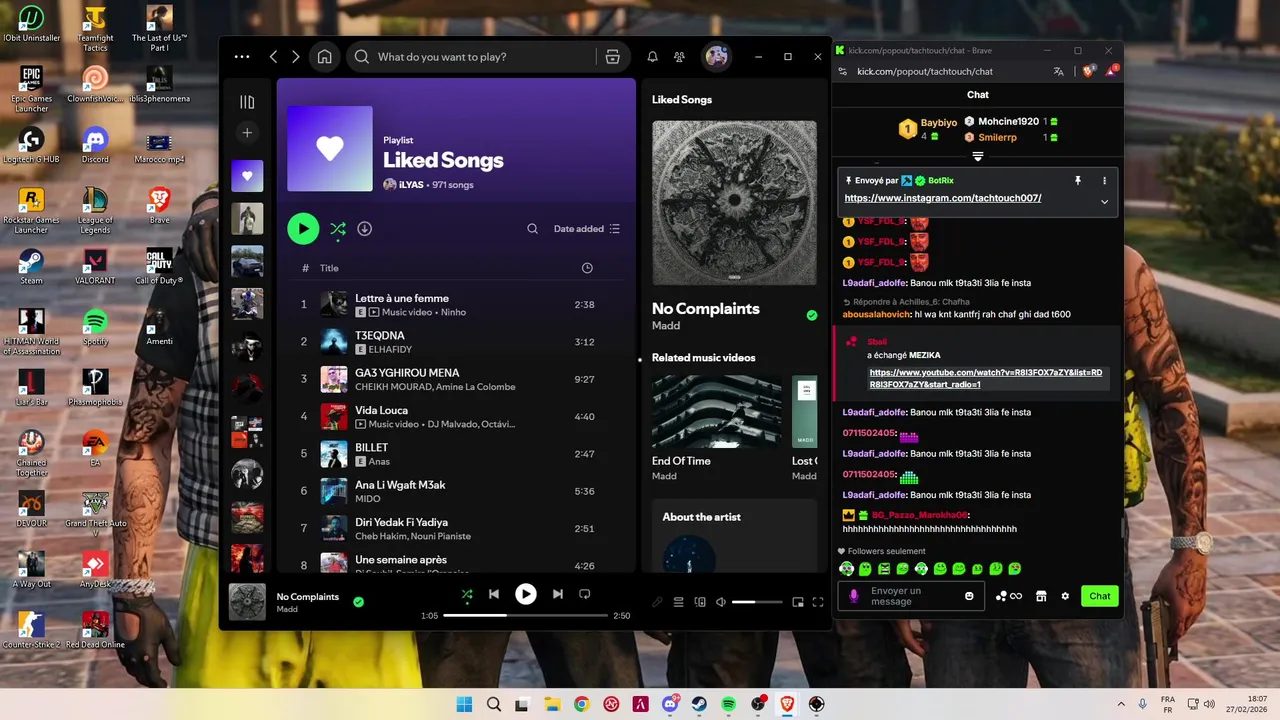
Task: Click the green Chat send button
Action: click(x=1100, y=596)
